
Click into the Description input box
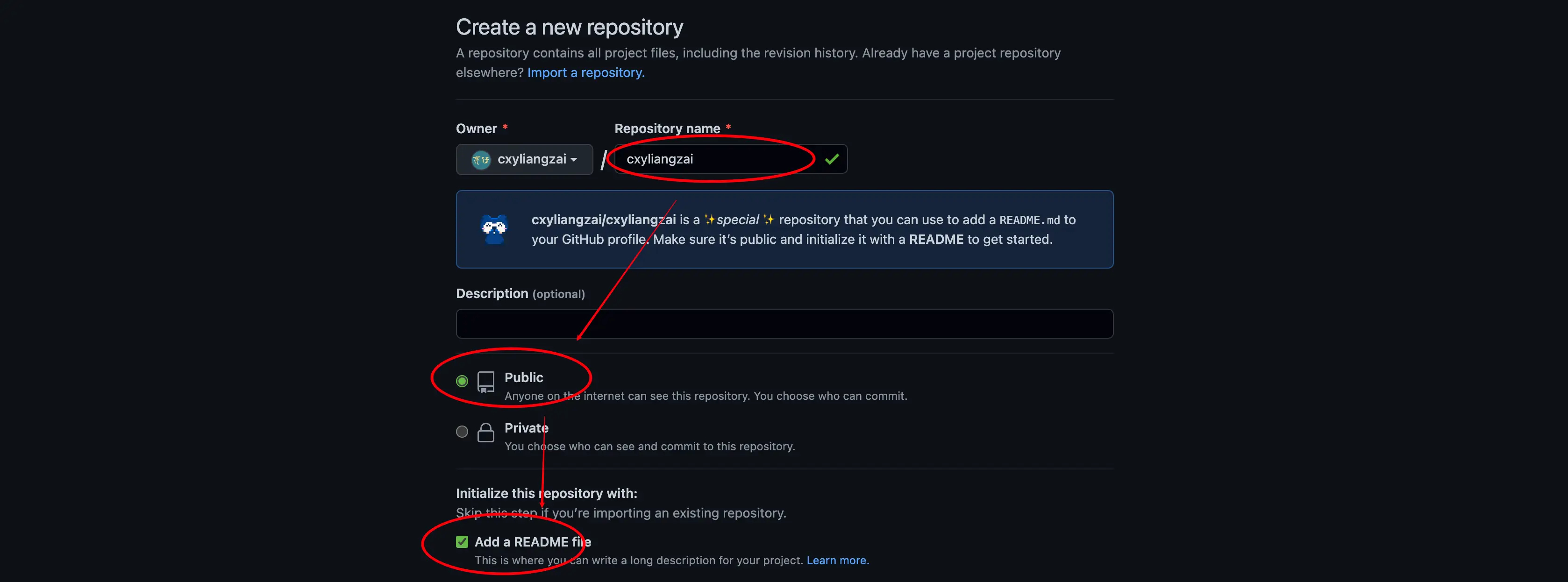point(784,324)
